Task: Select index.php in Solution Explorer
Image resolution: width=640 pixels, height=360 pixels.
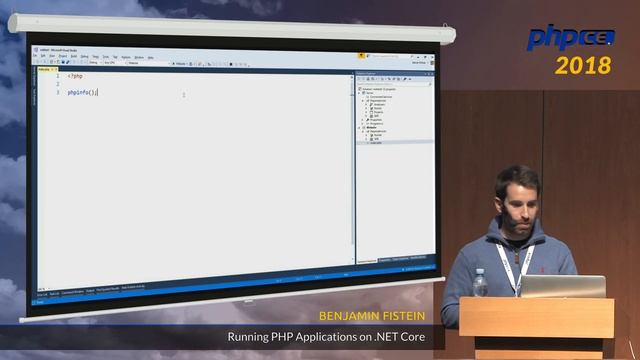Action: [376, 143]
